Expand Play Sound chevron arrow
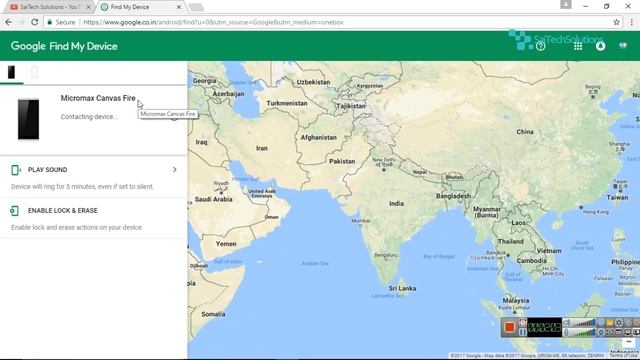Image resolution: width=640 pixels, height=360 pixels. (175, 169)
